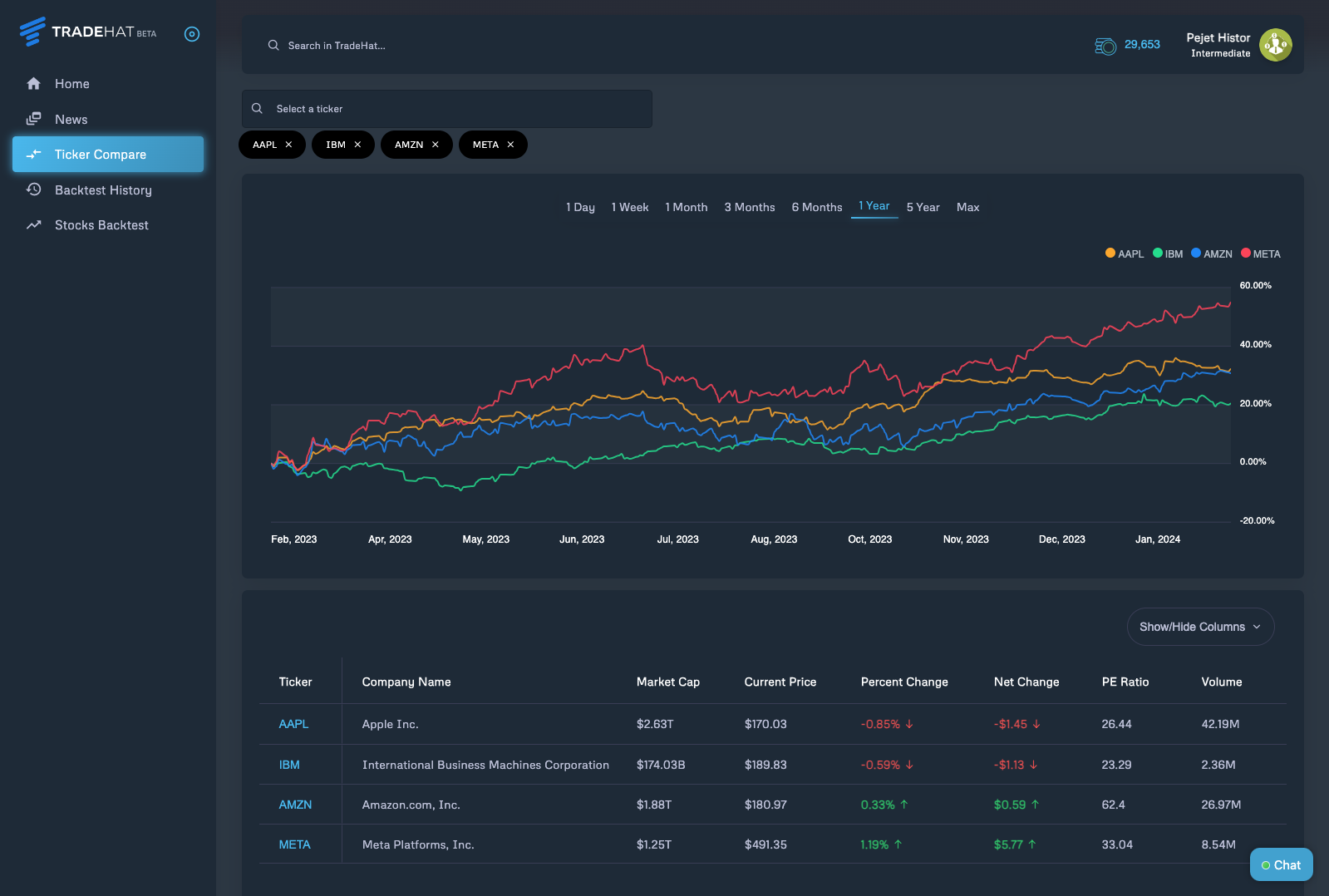Click the Backtest History clock icon
Image resolution: width=1329 pixels, height=896 pixels.
pyautogui.click(x=33, y=190)
